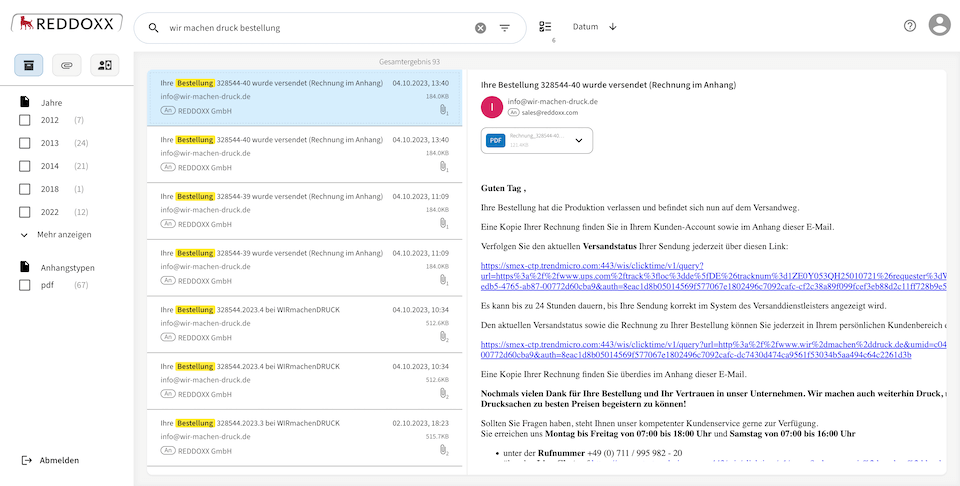The width and height of the screenshot is (960, 486).
Task: Click recipient sales@reddoxx.com in preview
Action: (x=549, y=113)
